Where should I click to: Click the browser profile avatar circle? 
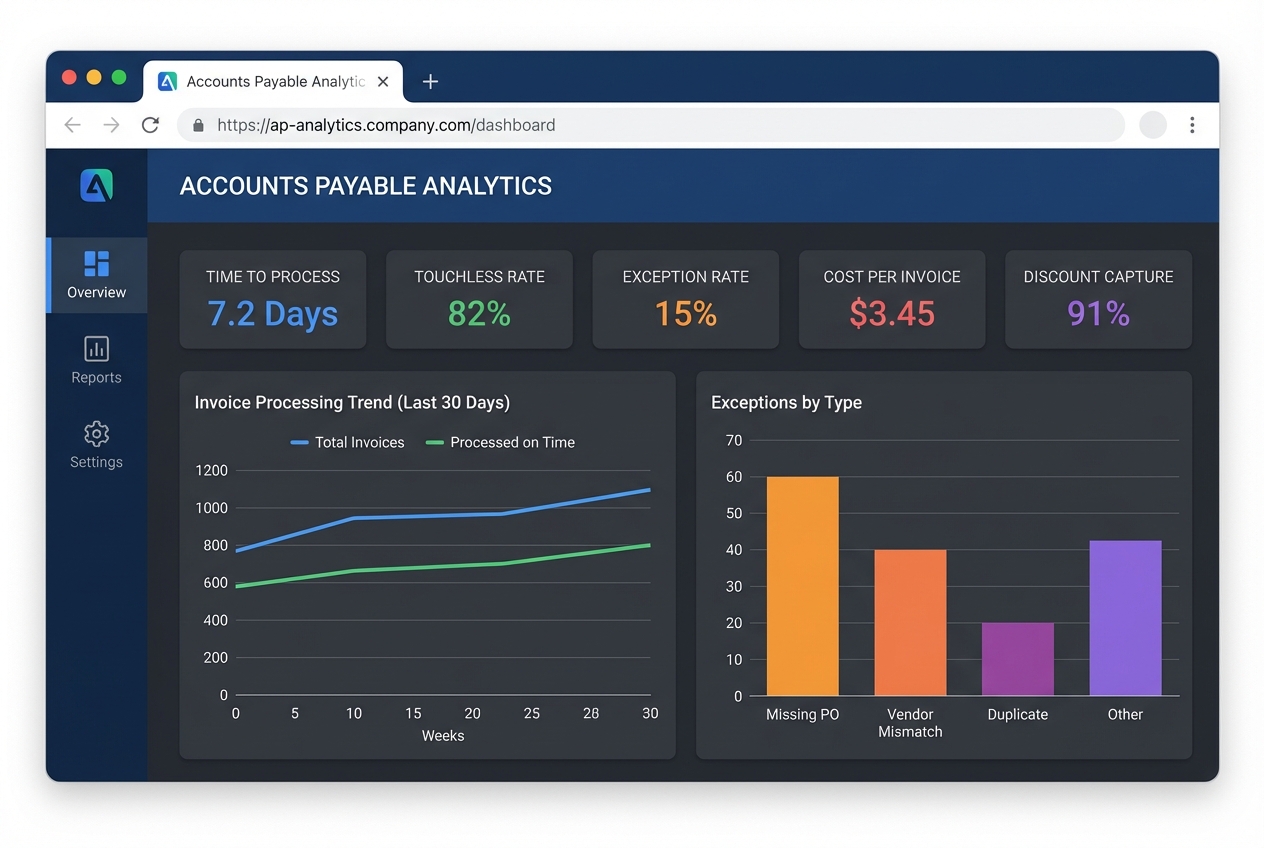click(1152, 124)
